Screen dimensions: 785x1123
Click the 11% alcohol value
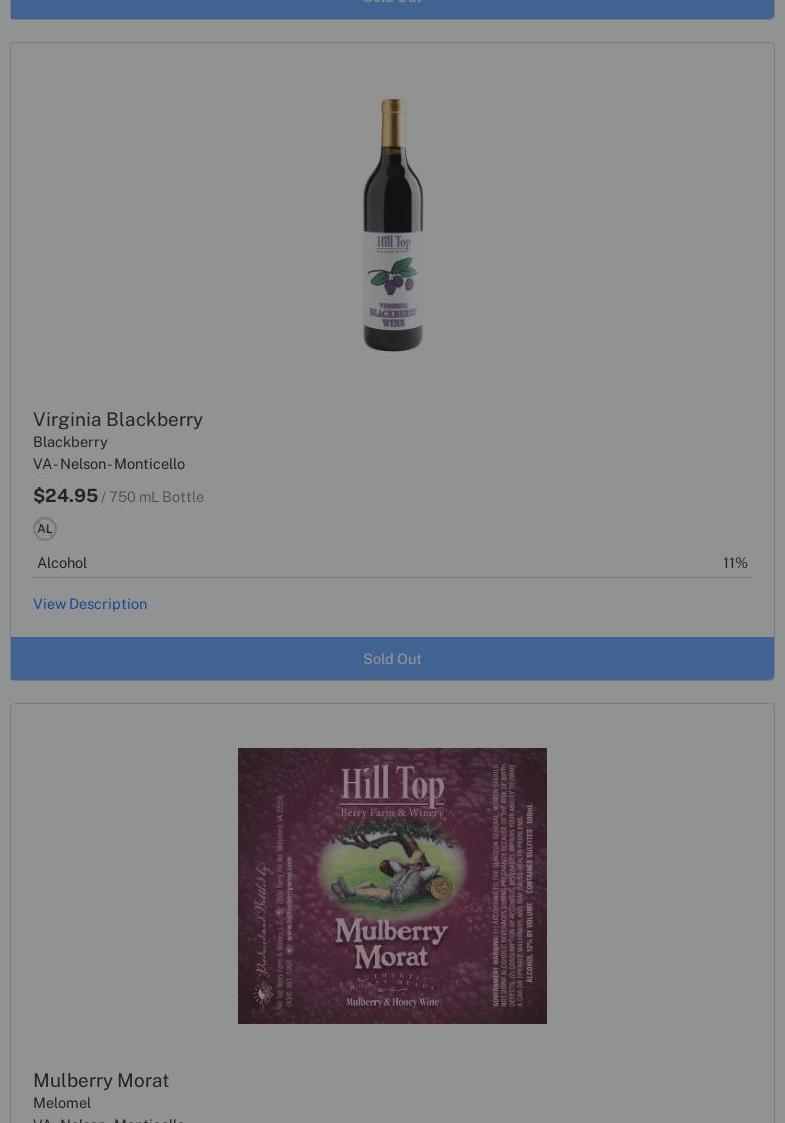coord(735,563)
